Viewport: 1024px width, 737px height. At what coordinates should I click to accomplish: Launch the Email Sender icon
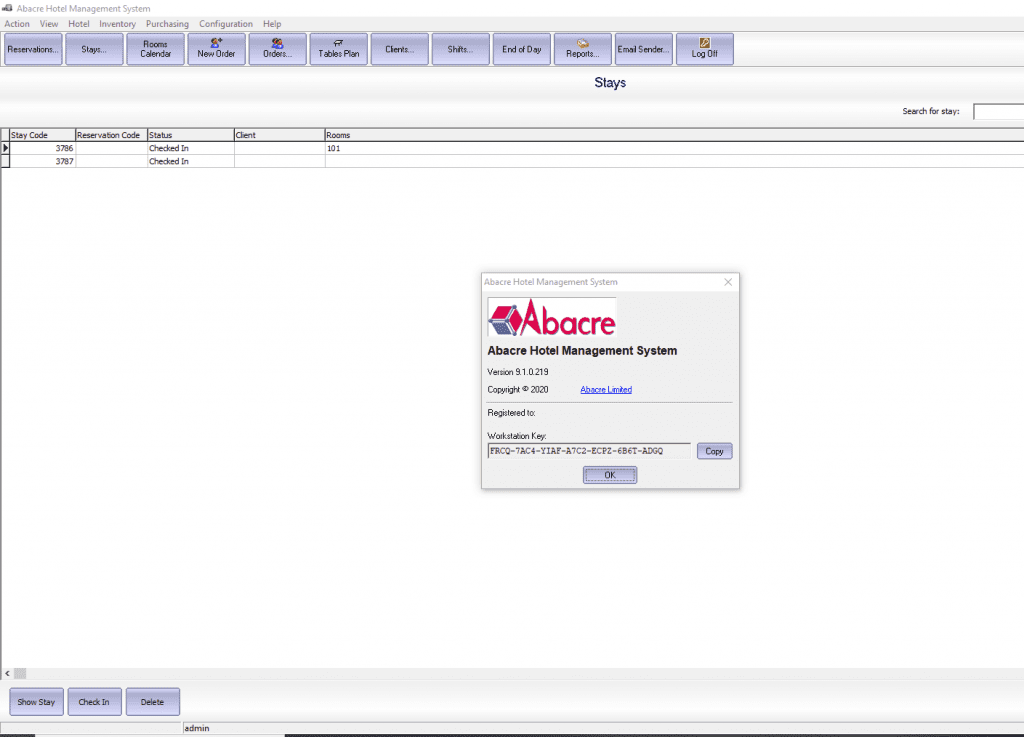pyautogui.click(x=643, y=48)
